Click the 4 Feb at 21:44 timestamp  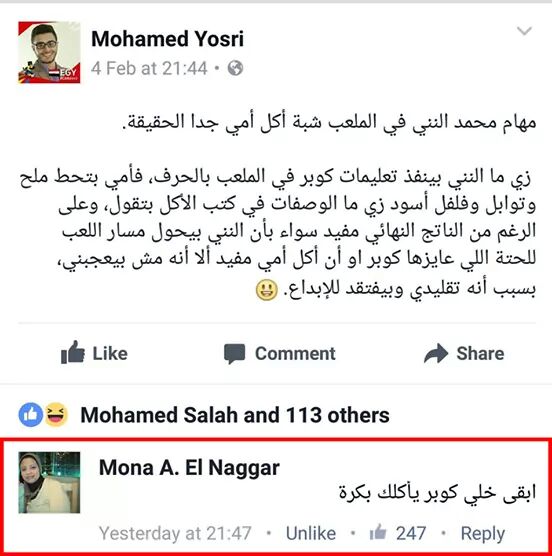pos(149,68)
